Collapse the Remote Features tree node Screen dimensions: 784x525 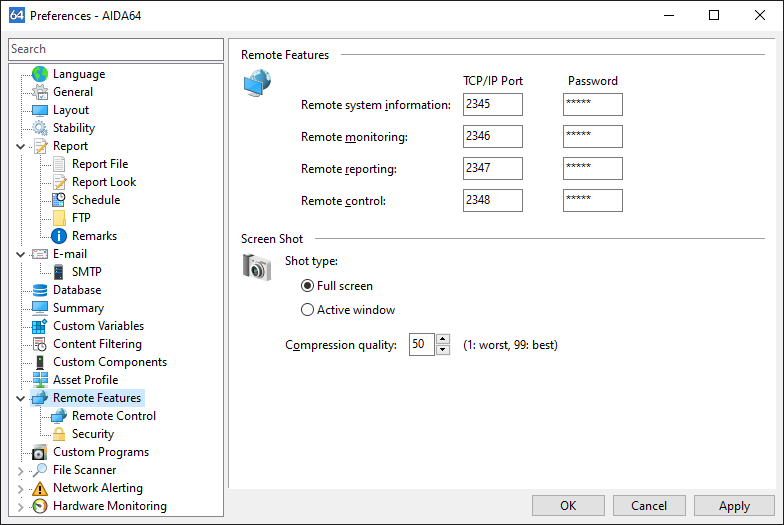coord(20,398)
